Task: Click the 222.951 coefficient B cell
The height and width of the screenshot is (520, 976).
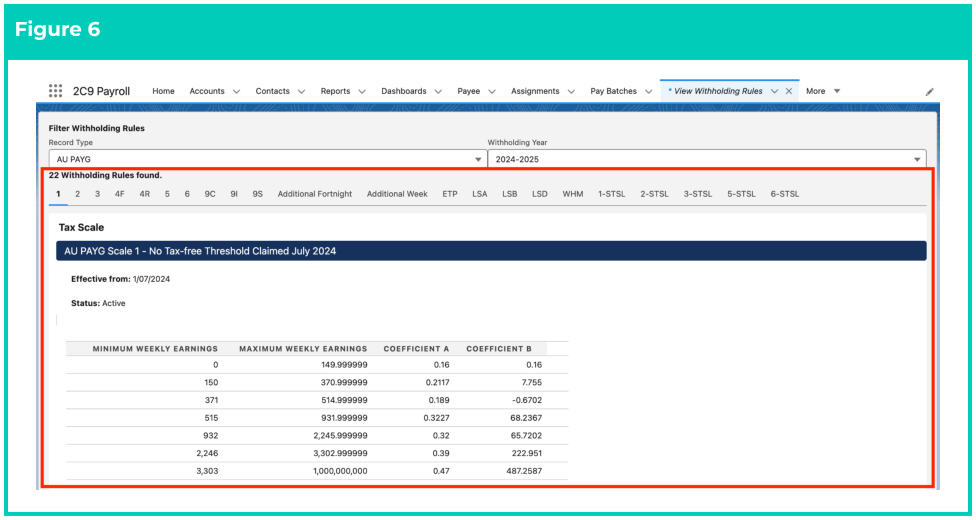Action: (x=527, y=453)
